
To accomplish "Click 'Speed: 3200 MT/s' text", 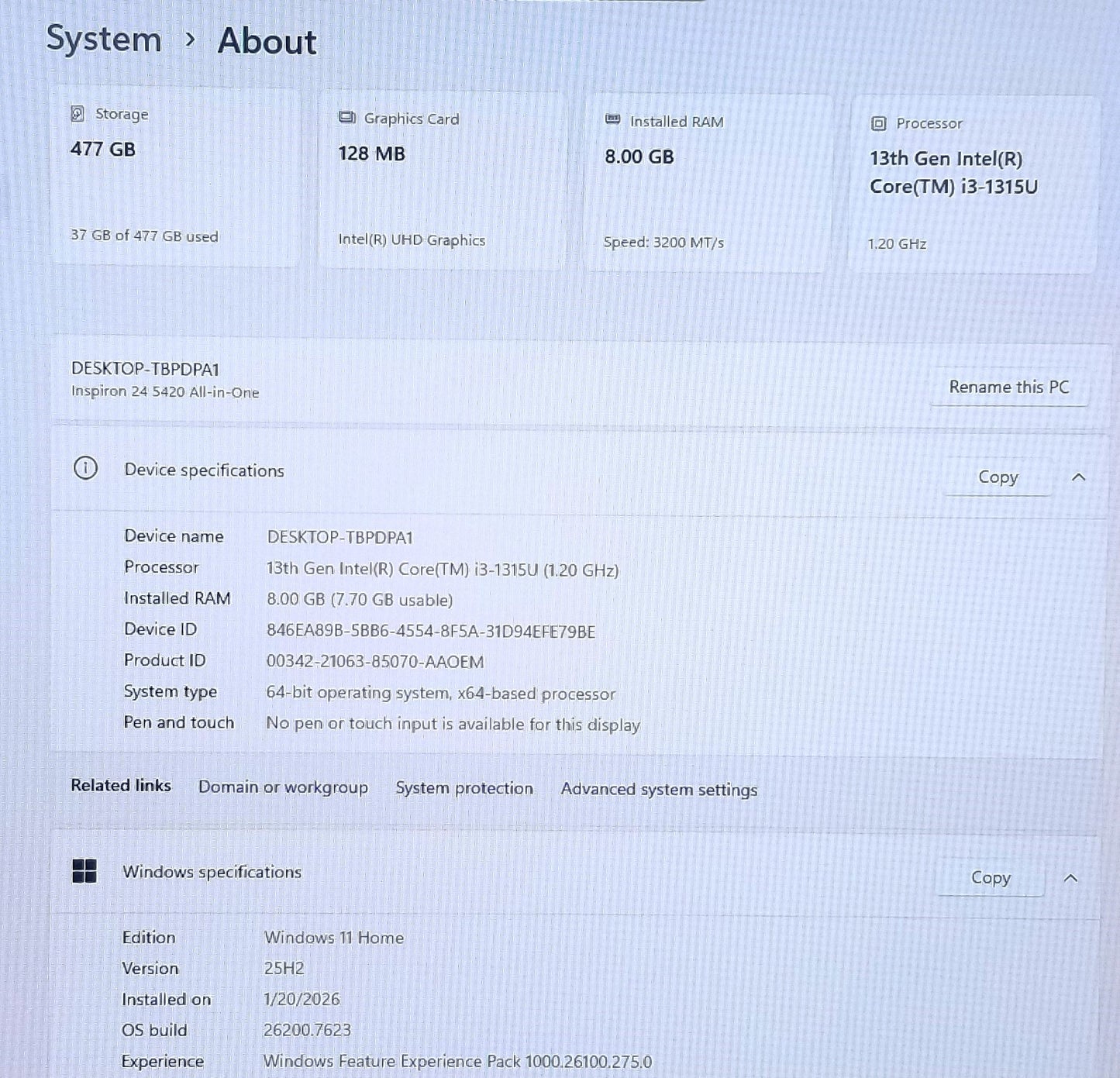I will pos(663,242).
